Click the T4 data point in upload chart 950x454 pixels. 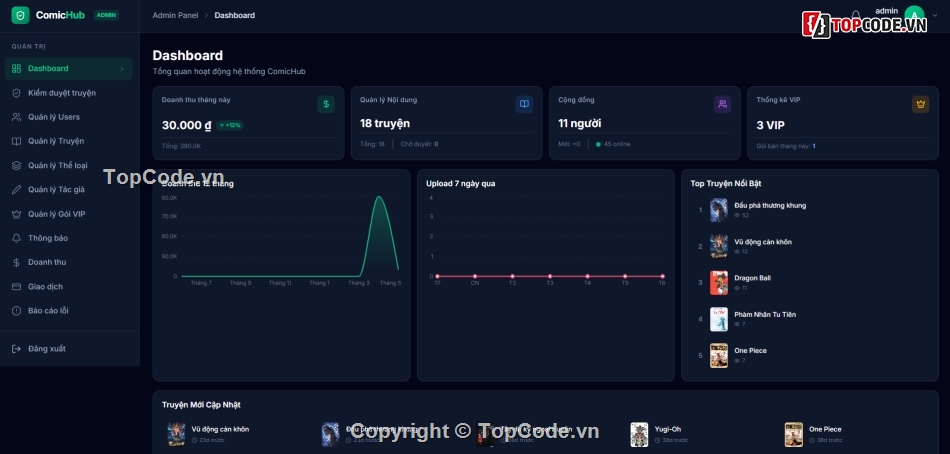pyautogui.click(x=587, y=276)
